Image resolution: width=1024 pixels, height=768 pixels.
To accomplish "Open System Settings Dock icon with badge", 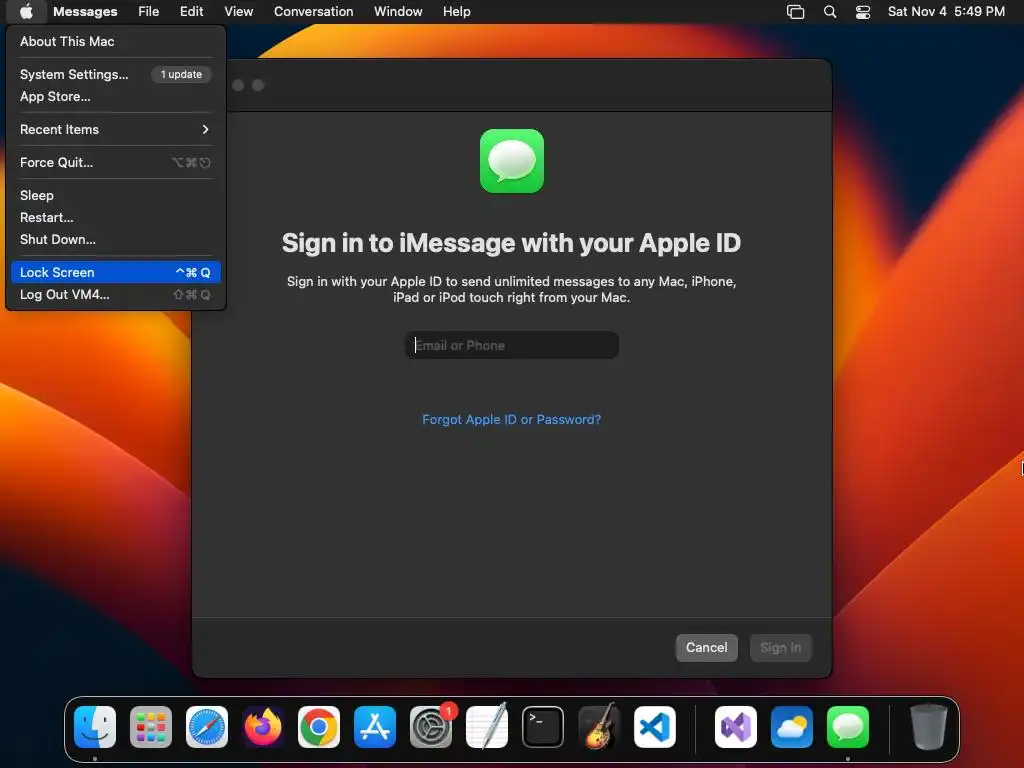I will click(x=431, y=726).
